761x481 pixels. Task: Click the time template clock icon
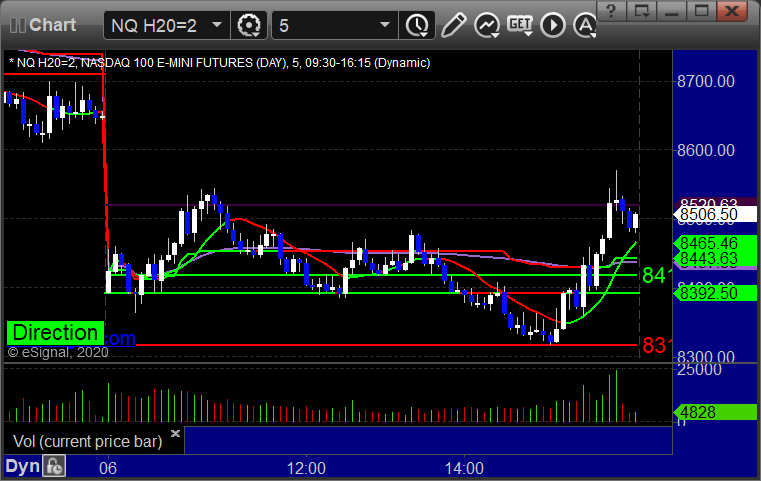416,24
